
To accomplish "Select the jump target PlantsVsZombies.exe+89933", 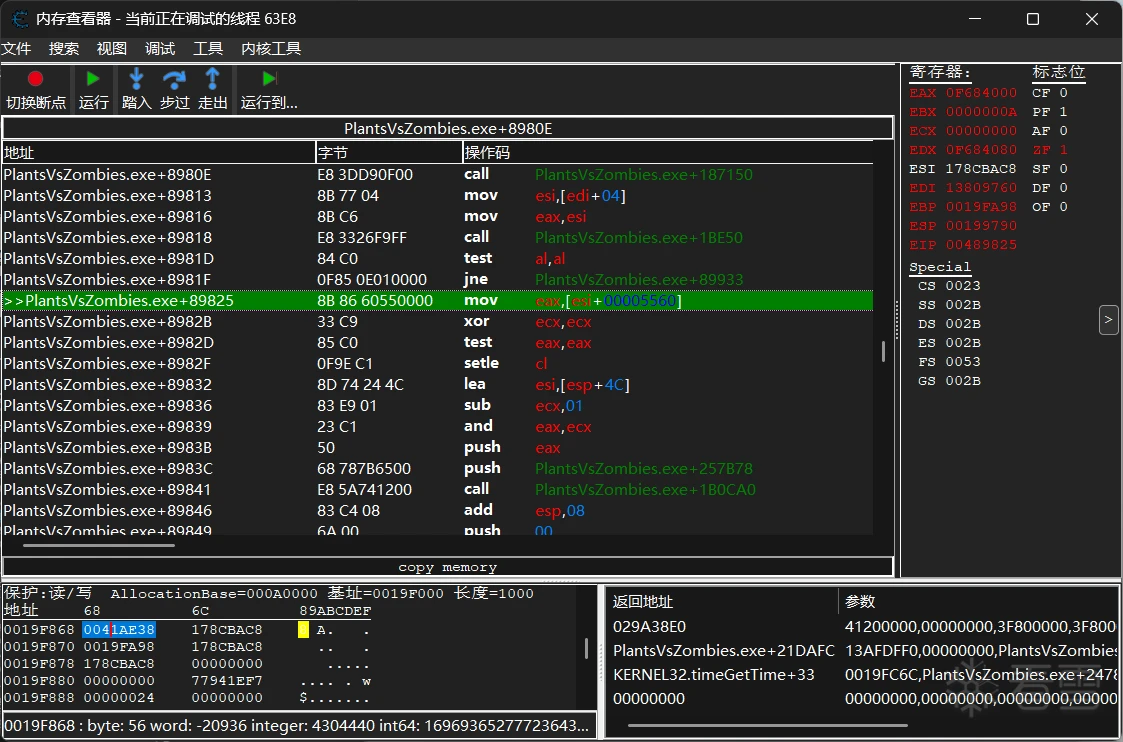I will pyautogui.click(x=639, y=280).
